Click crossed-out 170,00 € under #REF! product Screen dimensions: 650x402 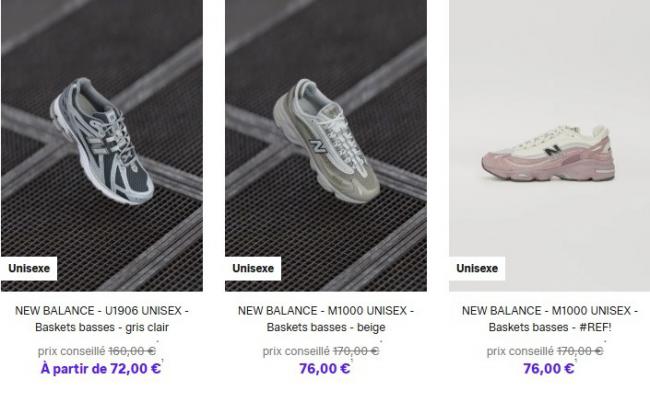click(x=580, y=351)
